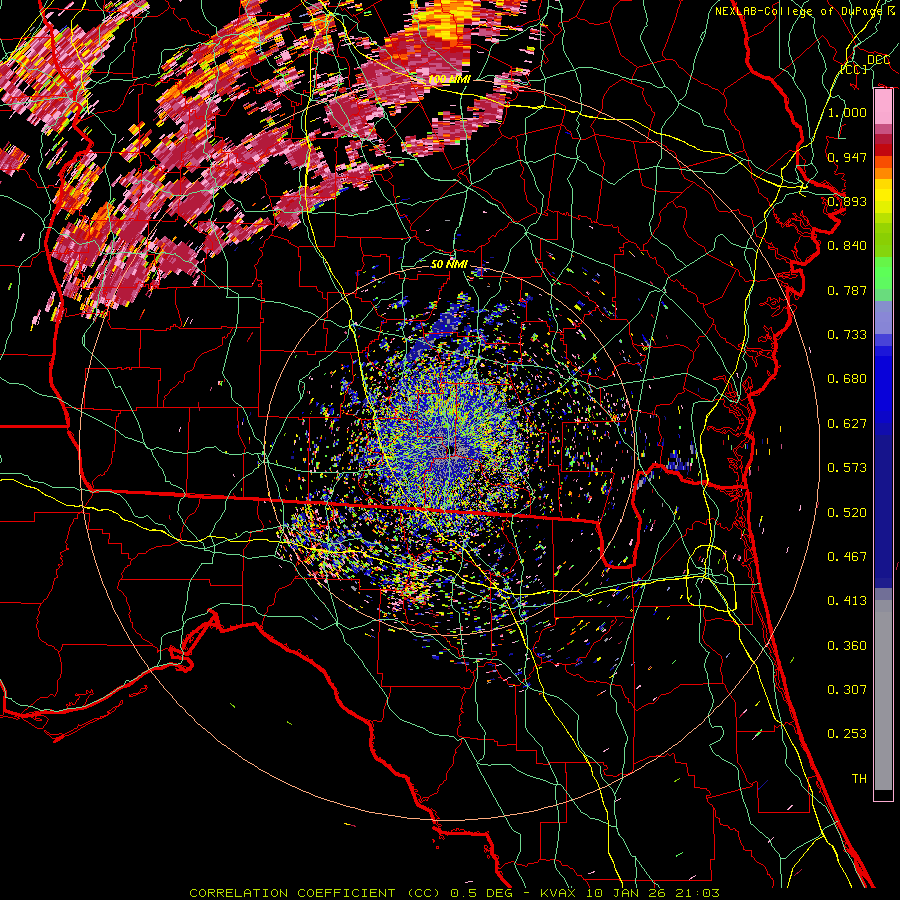Image resolution: width=900 pixels, height=900 pixels.
Task: Click the 21:03 timestamp in caption
Action: 696,893
